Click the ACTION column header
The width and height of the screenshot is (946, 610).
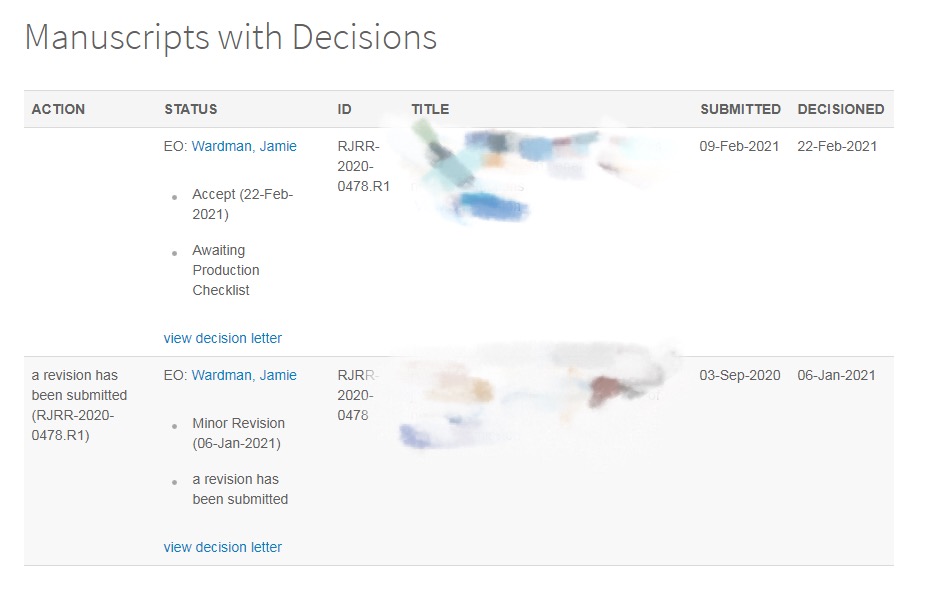[x=58, y=109]
